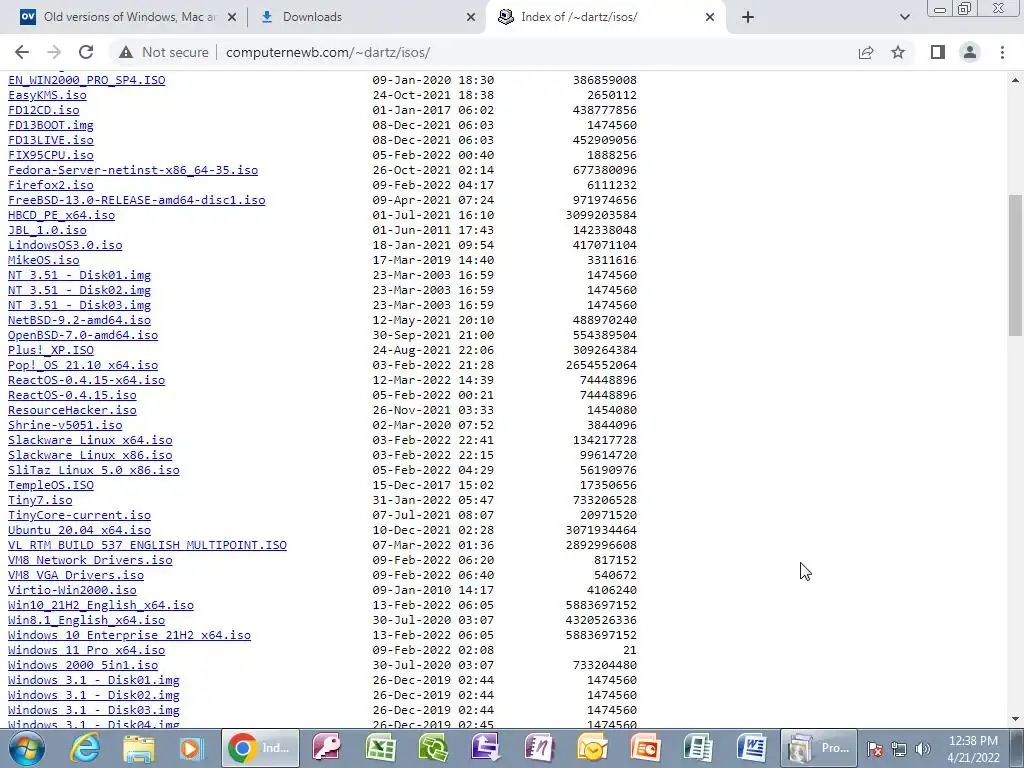Switch to the Downloads tab

(366, 17)
